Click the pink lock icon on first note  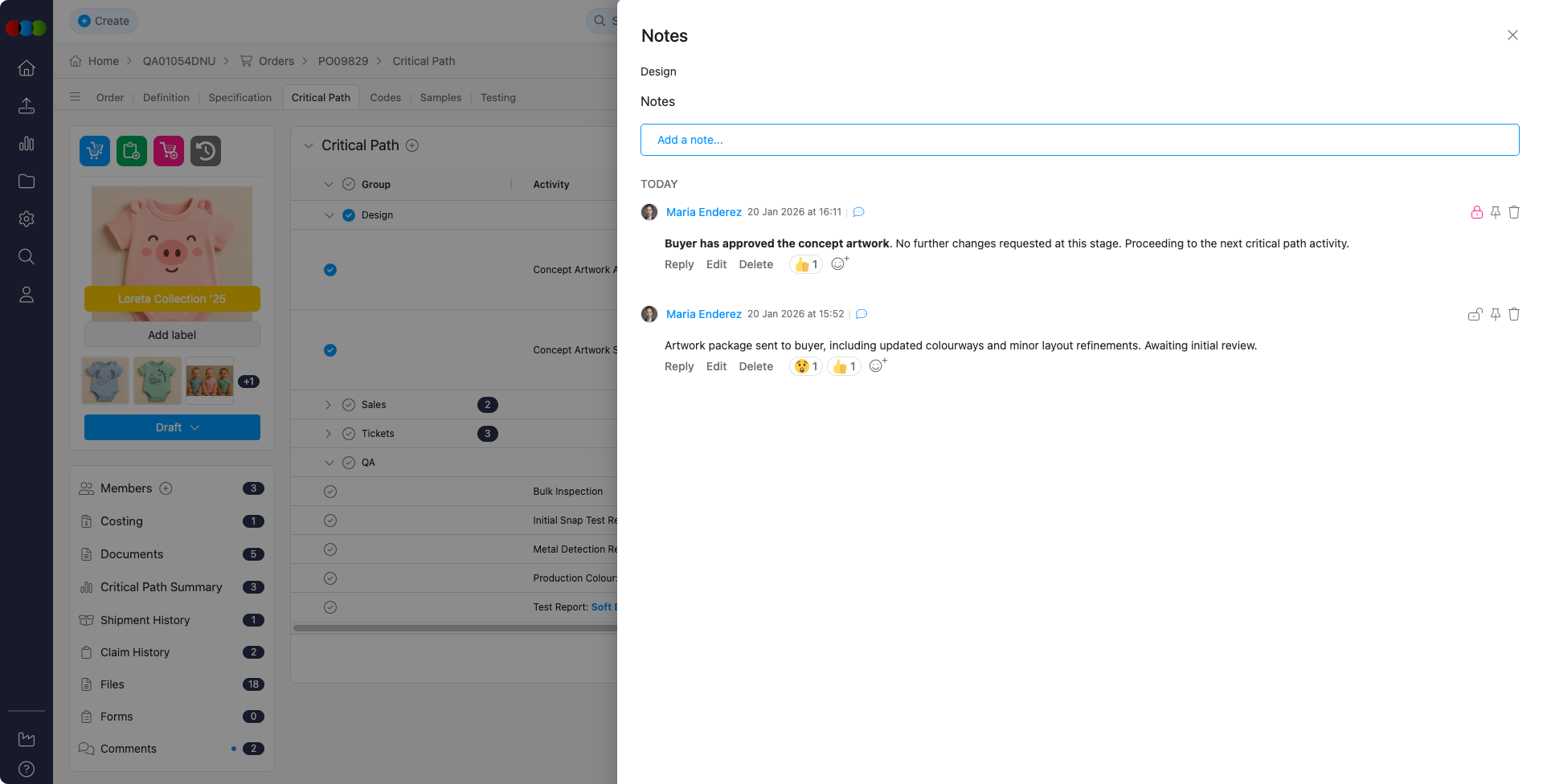(1476, 213)
